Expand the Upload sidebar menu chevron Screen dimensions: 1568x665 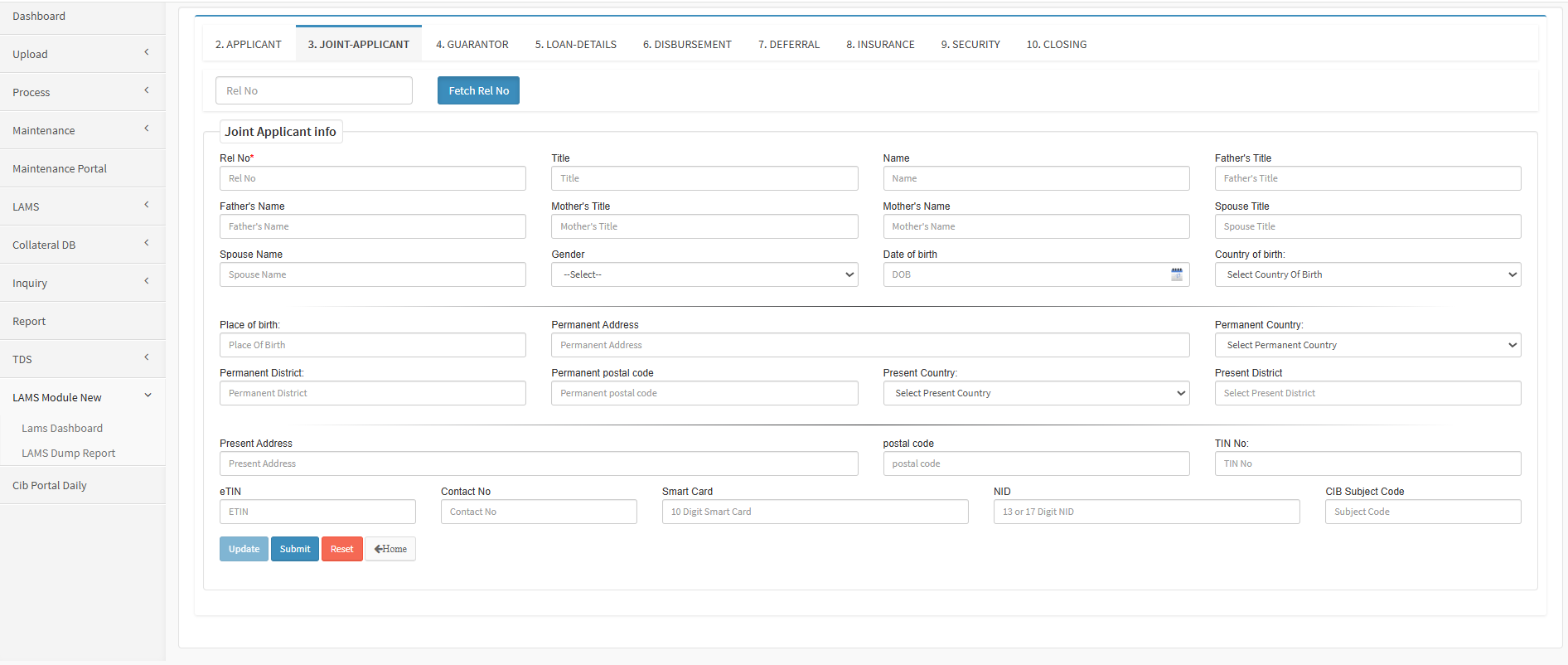pyautogui.click(x=147, y=53)
